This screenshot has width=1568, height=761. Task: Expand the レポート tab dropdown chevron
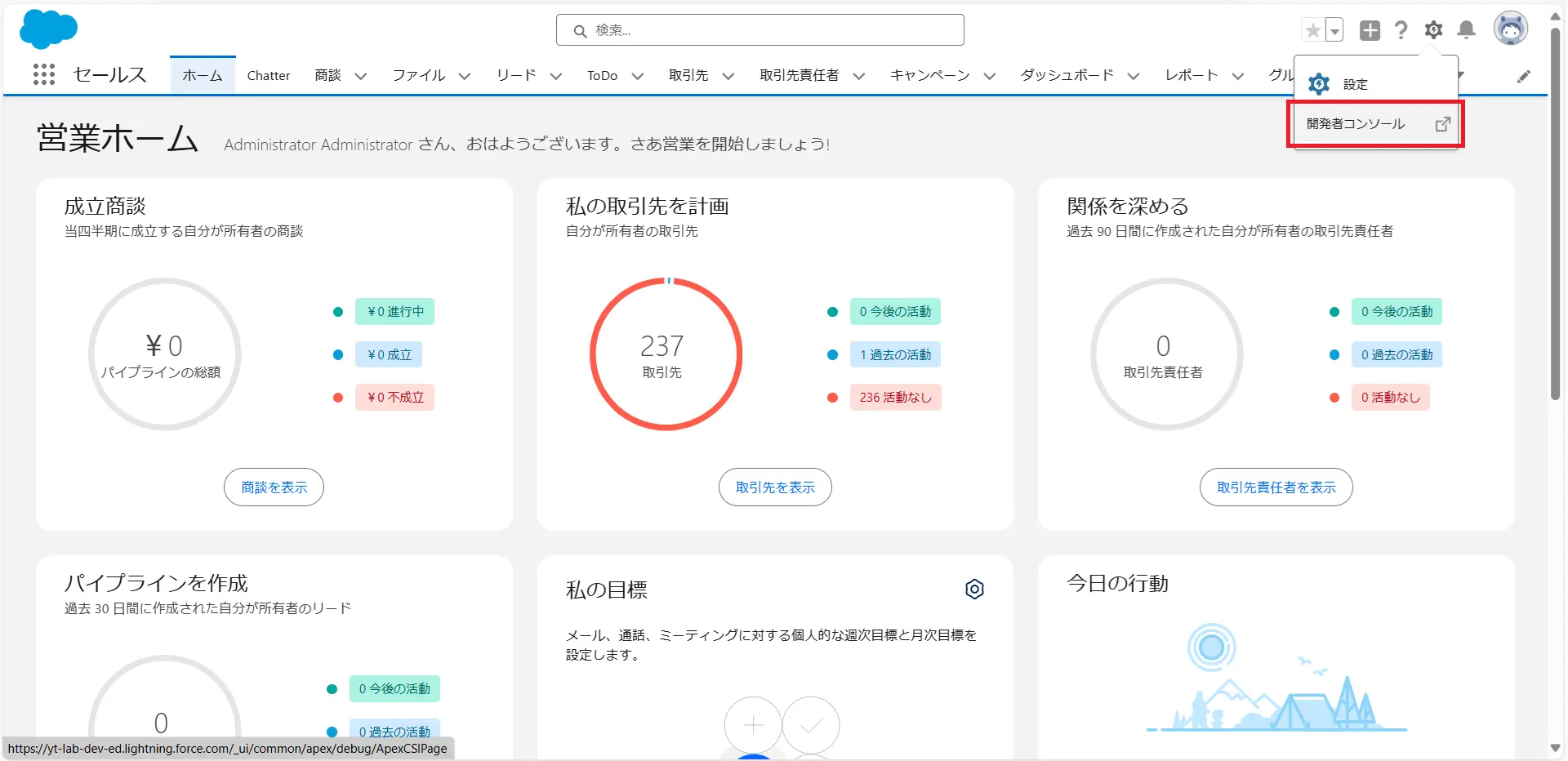pyautogui.click(x=1238, y=76)
